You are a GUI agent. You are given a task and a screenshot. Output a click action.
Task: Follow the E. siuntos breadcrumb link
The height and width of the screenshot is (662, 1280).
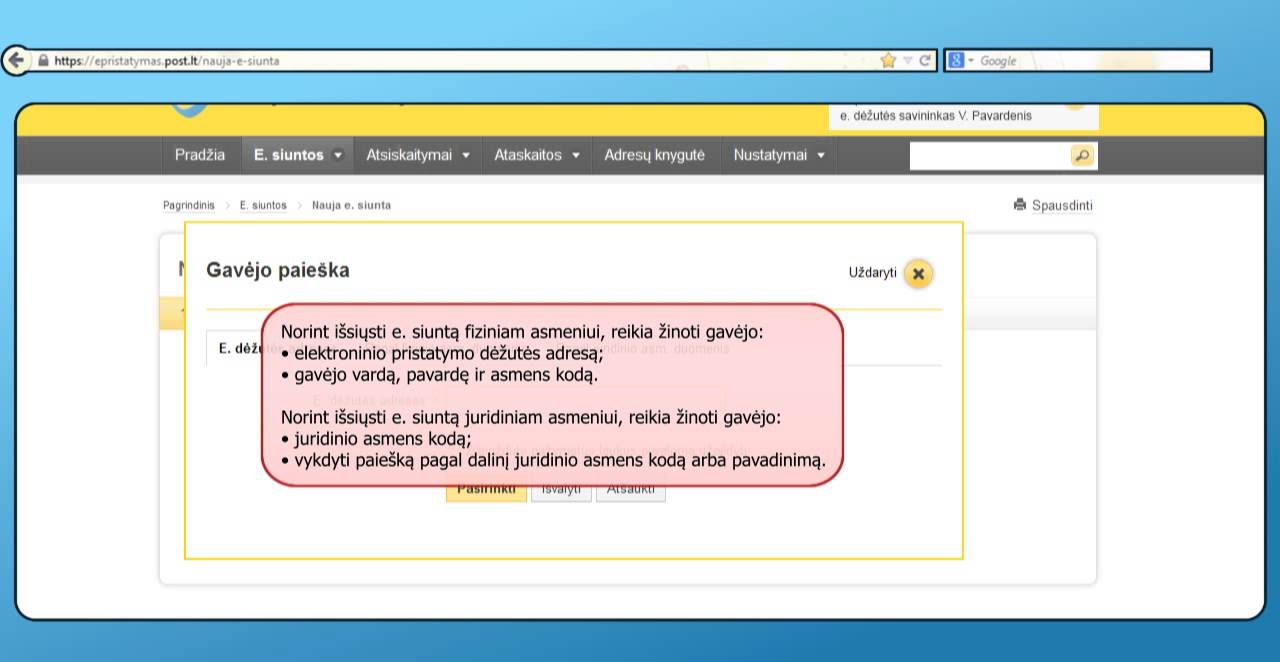[263, 205]
